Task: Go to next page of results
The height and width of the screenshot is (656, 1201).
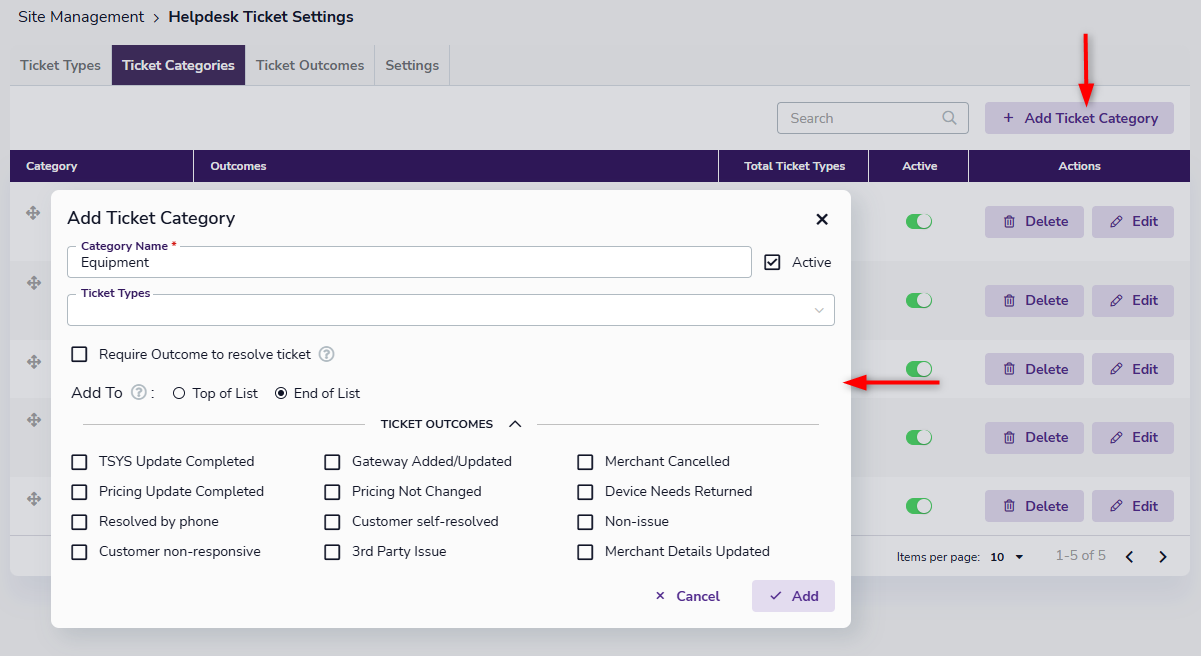Action: 1163,557
